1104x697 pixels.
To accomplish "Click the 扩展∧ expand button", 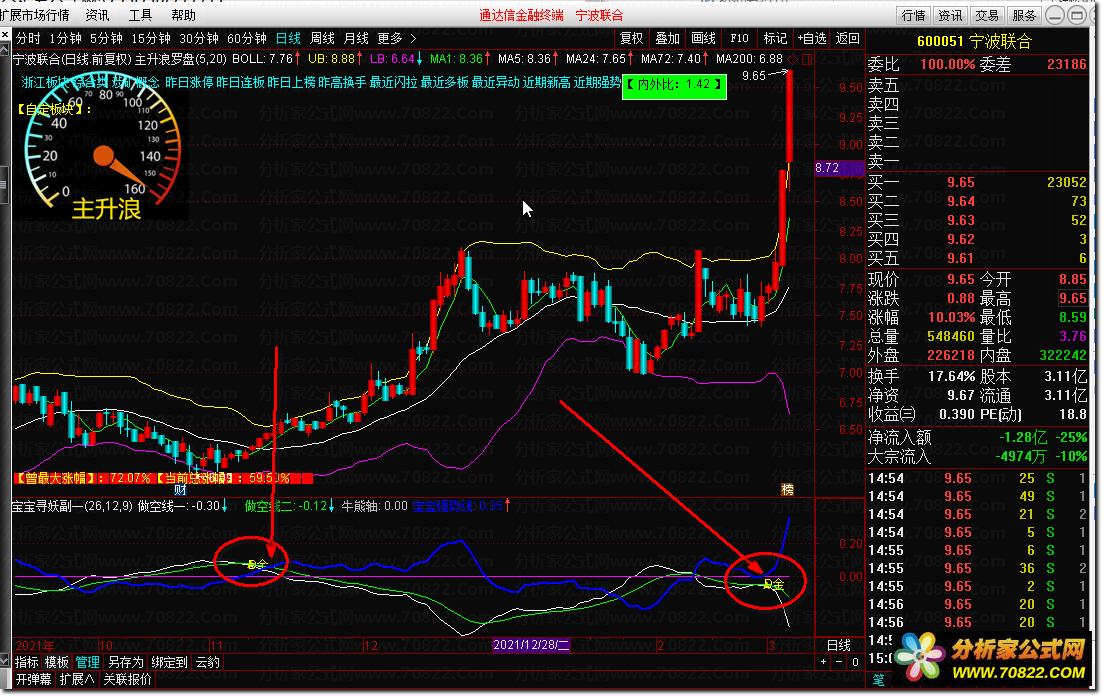I will (77, 679).
